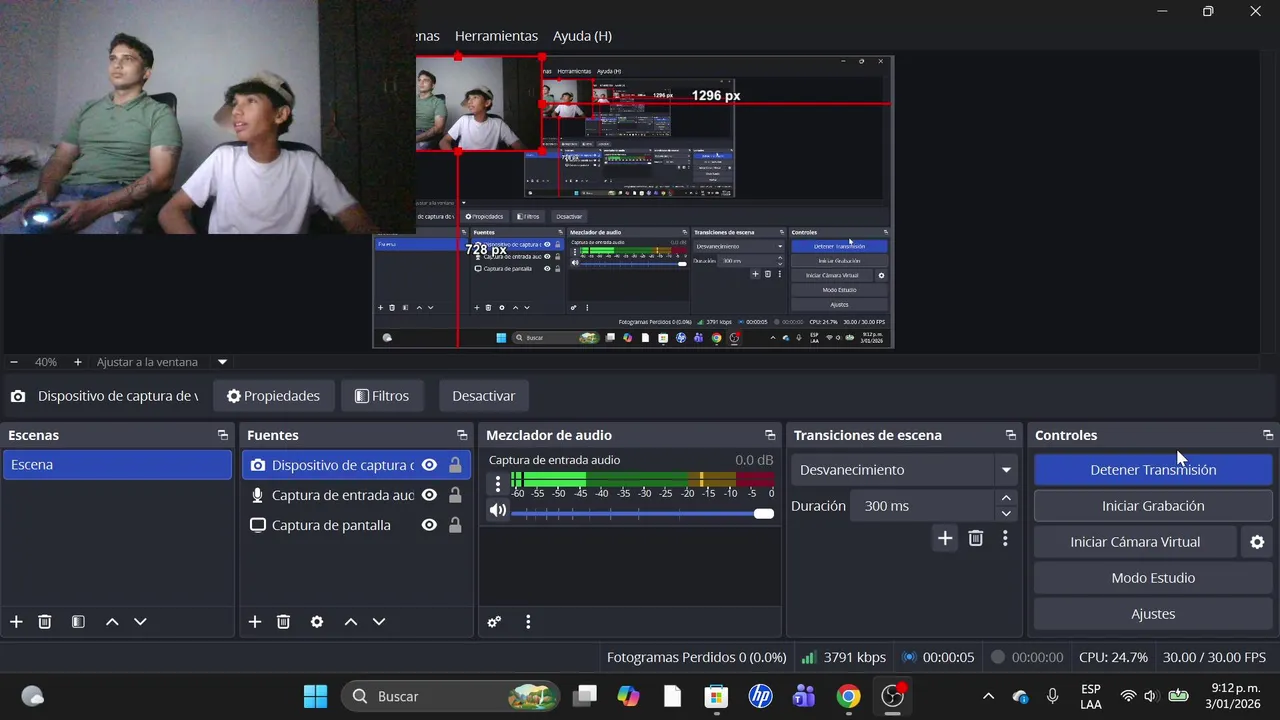Toggle lock on Captura de pantalla source
This screenshot has height=720, width=1280.
click(x=455, y=525)
